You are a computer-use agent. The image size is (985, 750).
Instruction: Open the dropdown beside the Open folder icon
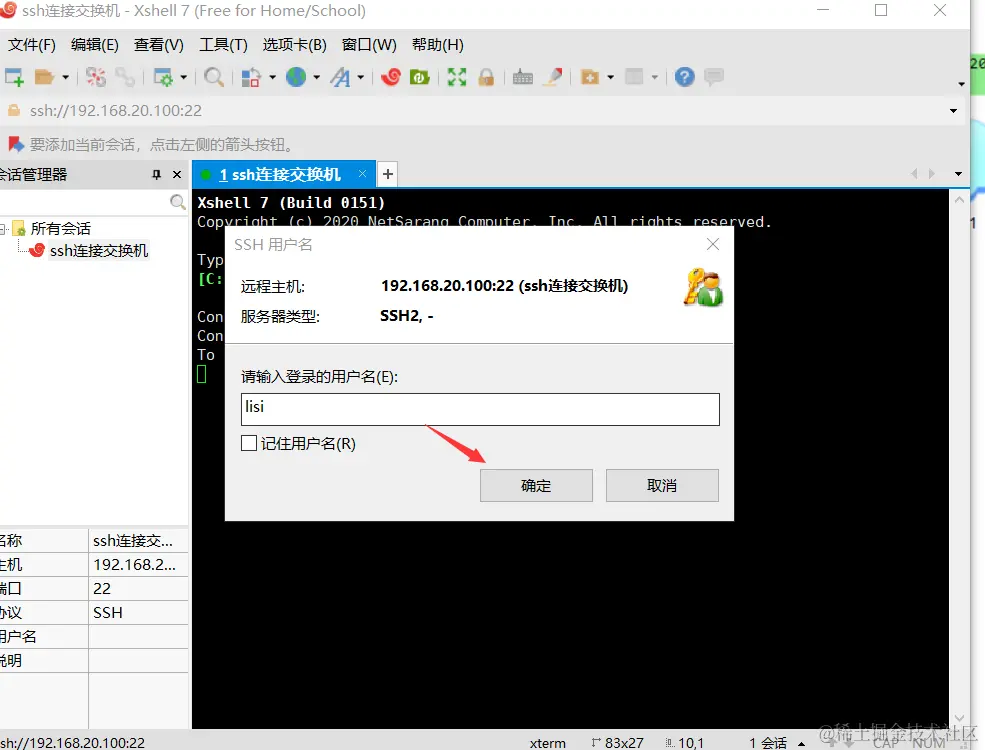(x=65, y=77)
